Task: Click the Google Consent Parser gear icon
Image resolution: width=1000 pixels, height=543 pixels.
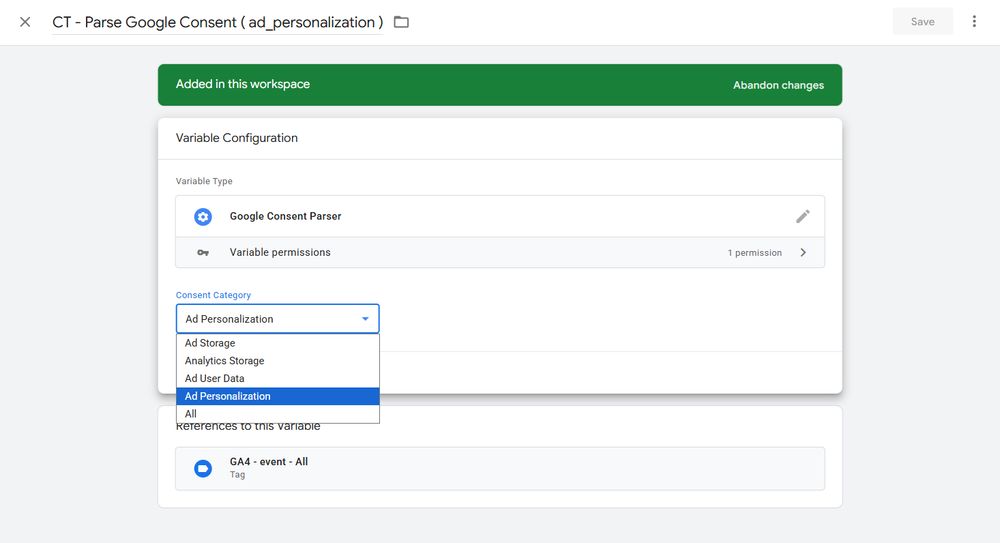Action: [x=203, y=216]
